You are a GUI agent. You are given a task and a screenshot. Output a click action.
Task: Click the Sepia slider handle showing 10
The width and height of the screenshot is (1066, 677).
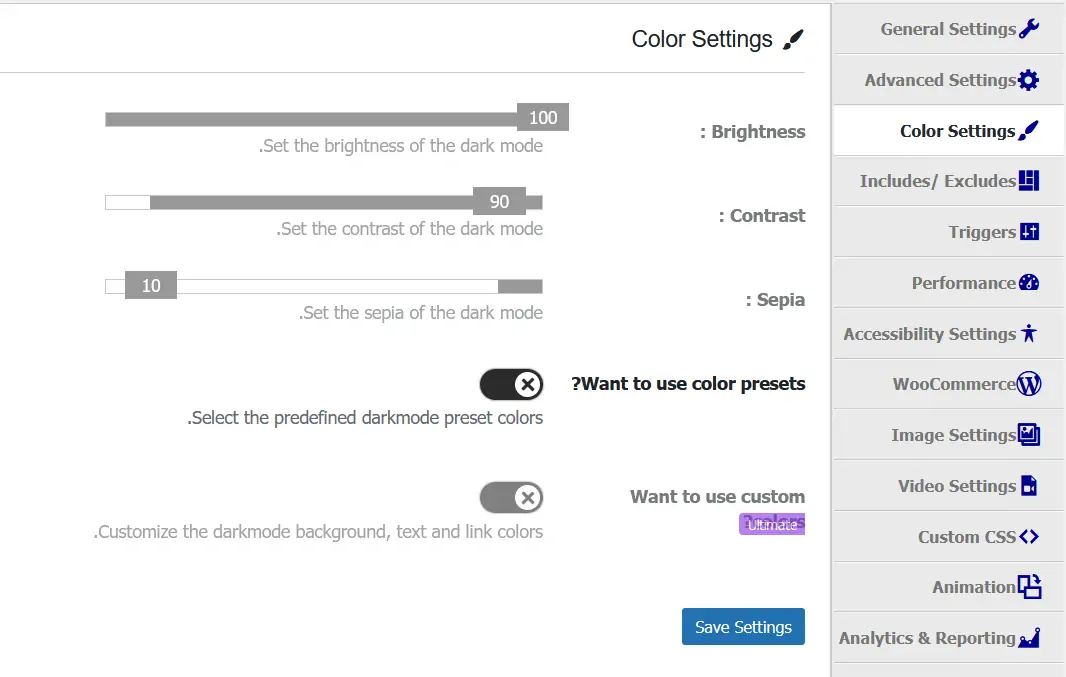pyautogui.click(x=151, y=286)
